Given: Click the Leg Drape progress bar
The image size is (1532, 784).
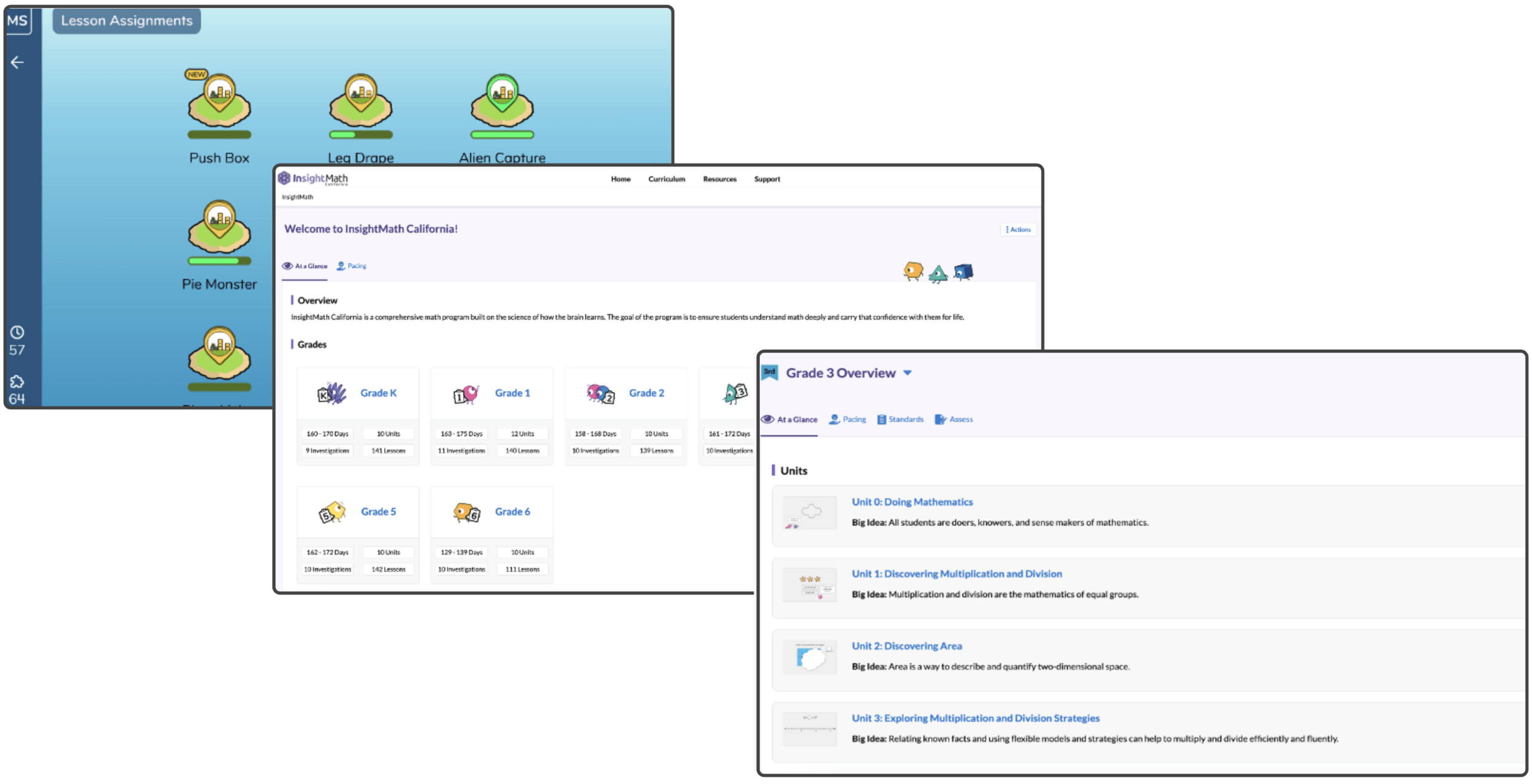Looking at the screenshot, I should coord(361,135).
